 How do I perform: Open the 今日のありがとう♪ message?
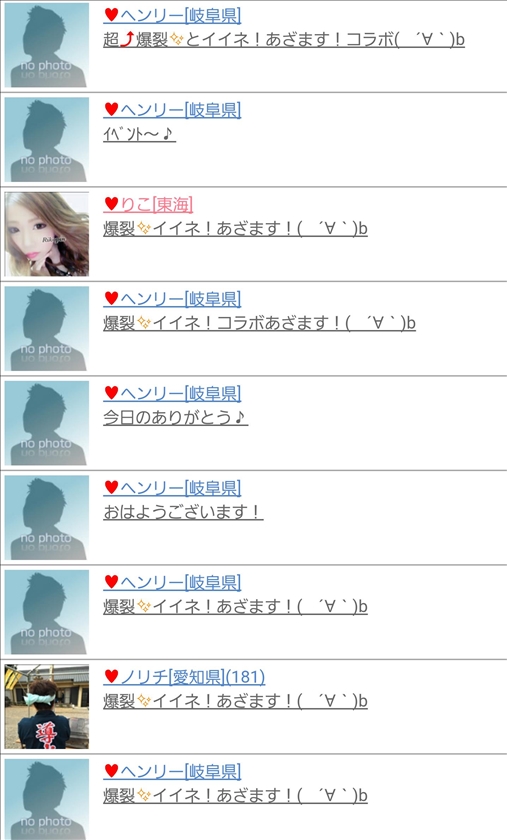click(x=175, y=417)
